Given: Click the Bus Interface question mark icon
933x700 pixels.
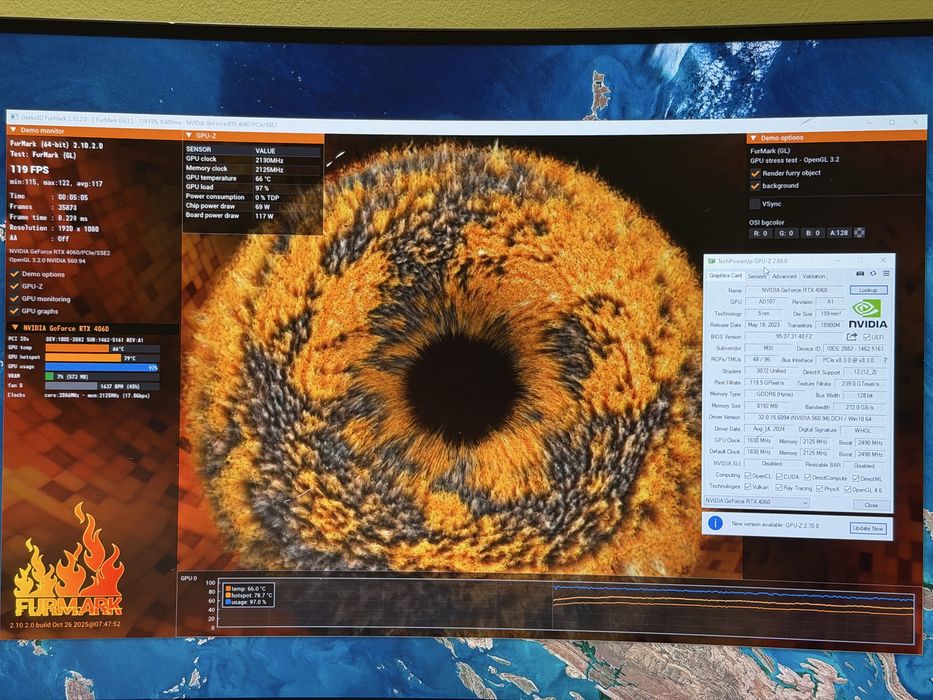Looking at the screenshot, I should (885, 361).
